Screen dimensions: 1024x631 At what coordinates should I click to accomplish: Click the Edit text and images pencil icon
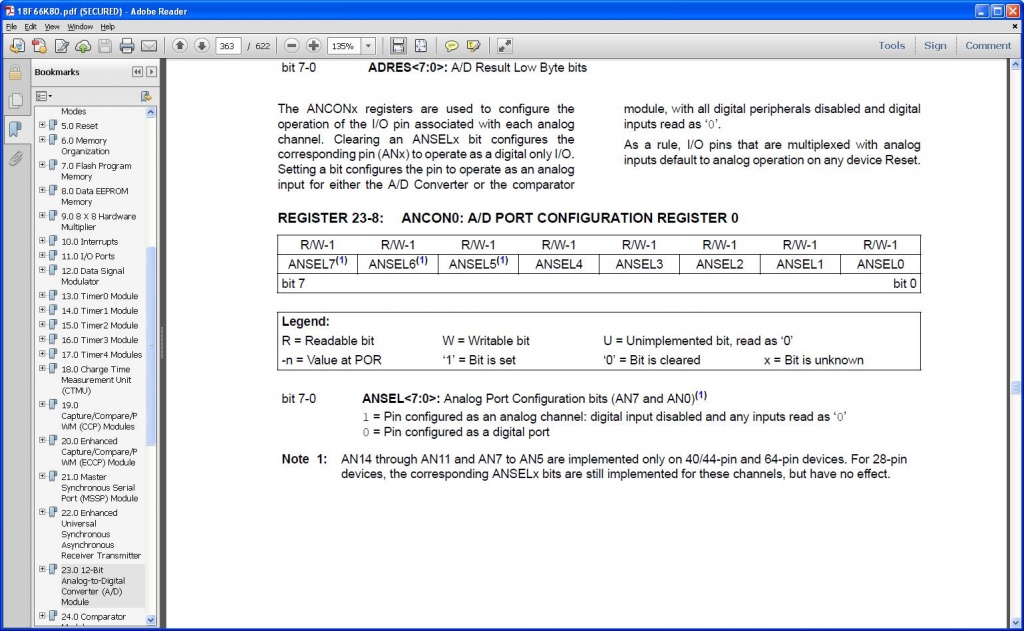(61, 46)
